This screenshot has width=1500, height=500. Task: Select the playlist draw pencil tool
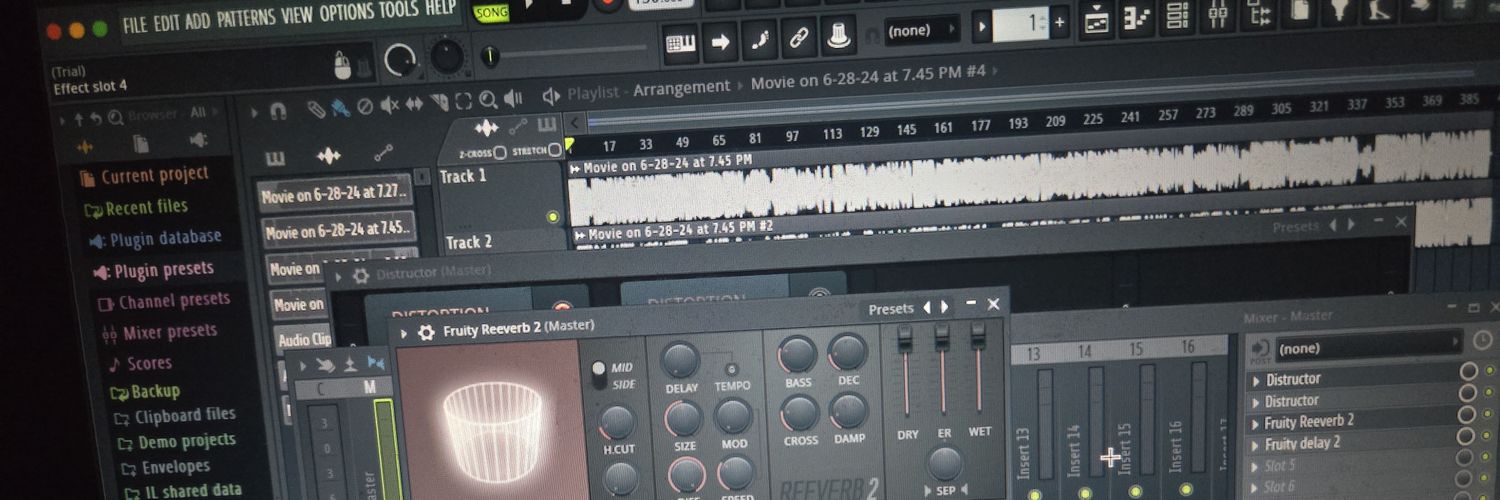click(x=316, y=109)
